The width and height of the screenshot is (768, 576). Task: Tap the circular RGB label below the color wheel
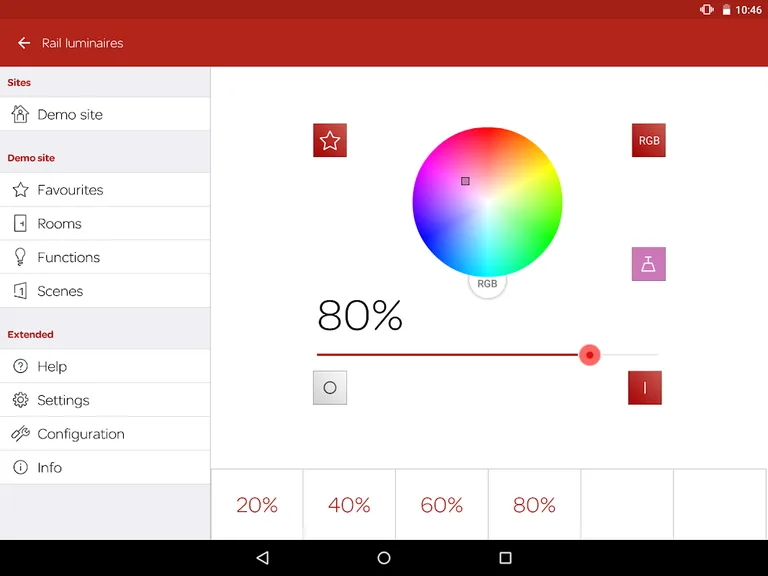[487, 284]
